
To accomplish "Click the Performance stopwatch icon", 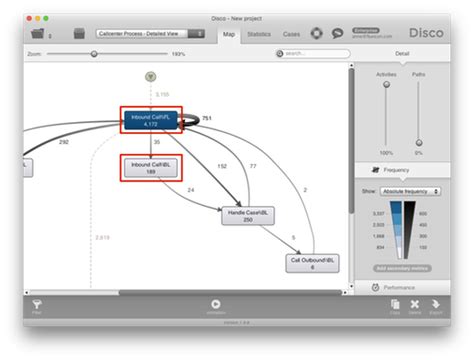I will tap(375, 287).
